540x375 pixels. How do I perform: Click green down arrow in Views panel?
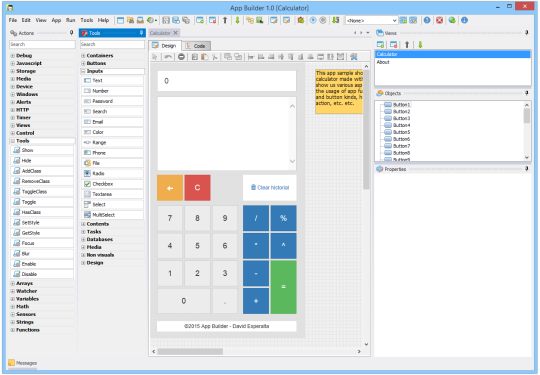420,44
